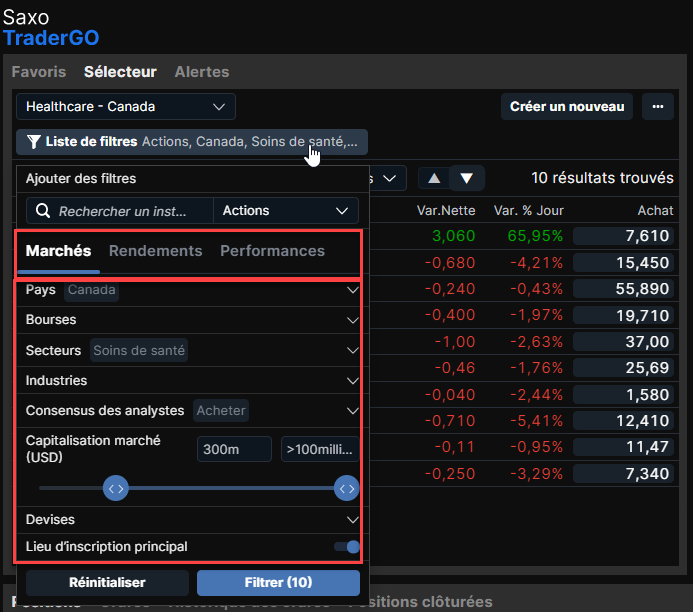Open the Favoris tab
Image resolution: width=693 pixels, height=612 pixels.
[38, 72]
